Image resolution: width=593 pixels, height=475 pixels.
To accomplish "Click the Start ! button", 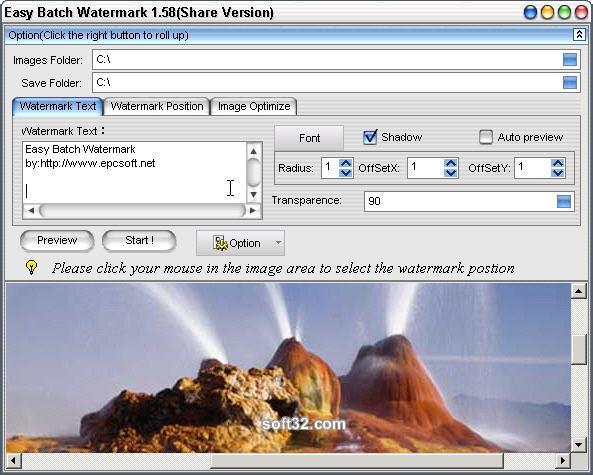I will 139,241.
